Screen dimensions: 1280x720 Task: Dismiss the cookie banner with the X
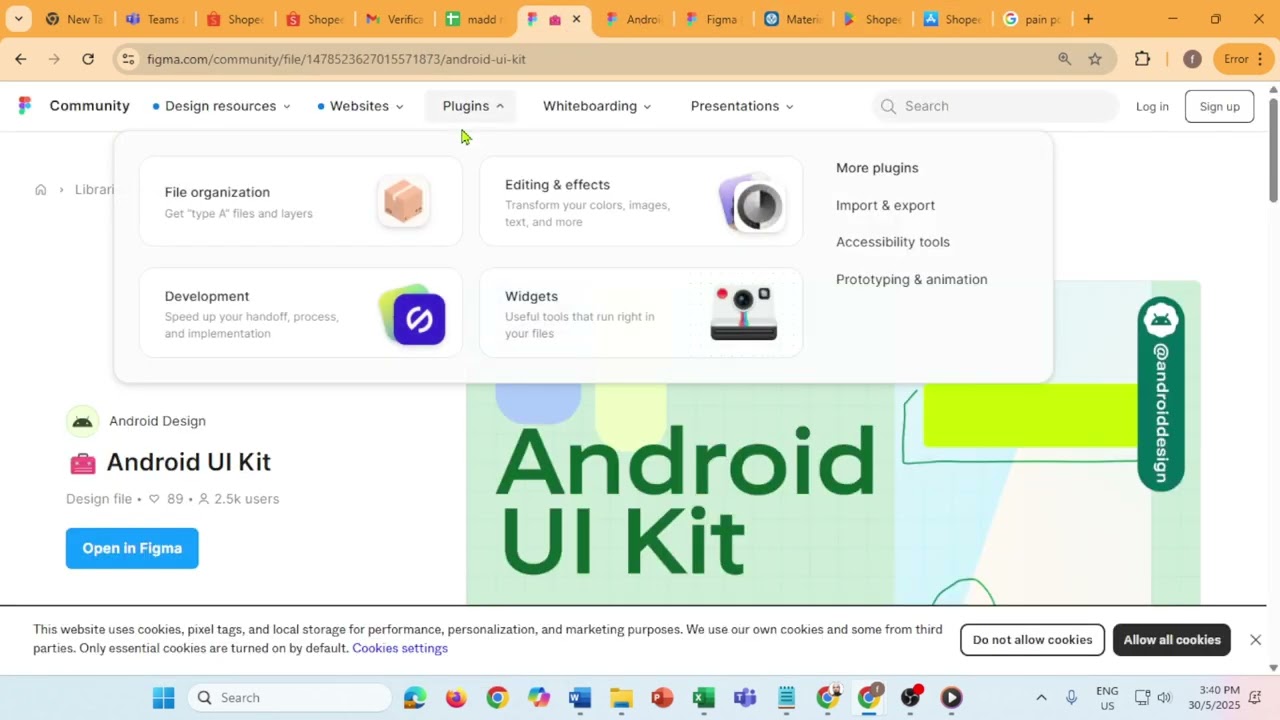click(1255, 640)
